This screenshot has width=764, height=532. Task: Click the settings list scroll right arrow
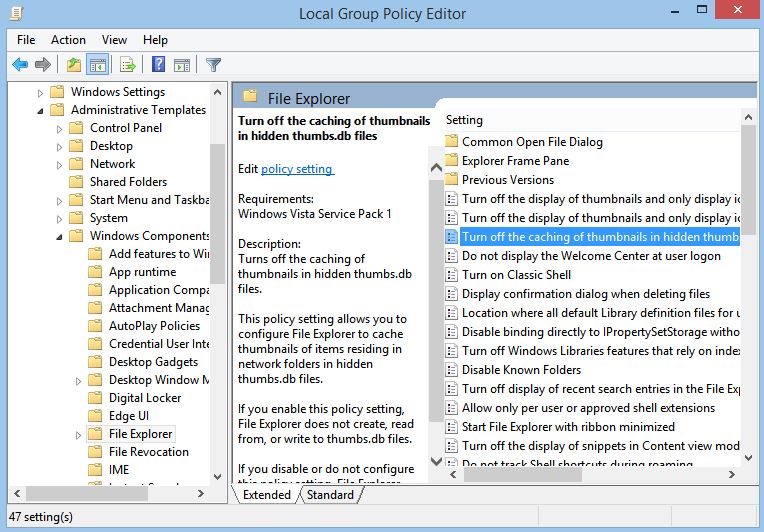click(x=731, y=475)
